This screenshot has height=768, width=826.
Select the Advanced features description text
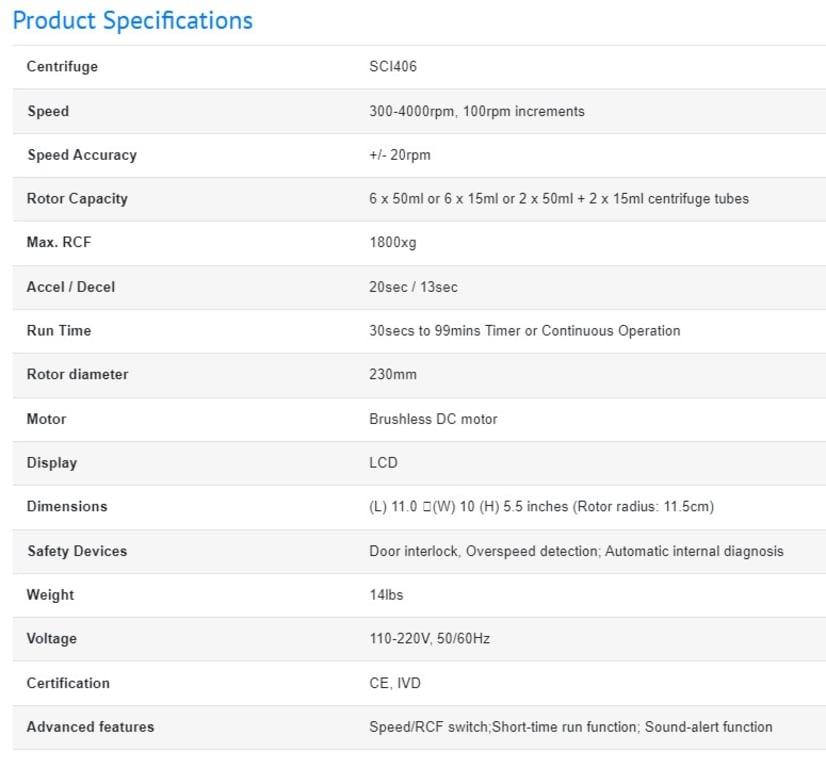coord(570,727)
